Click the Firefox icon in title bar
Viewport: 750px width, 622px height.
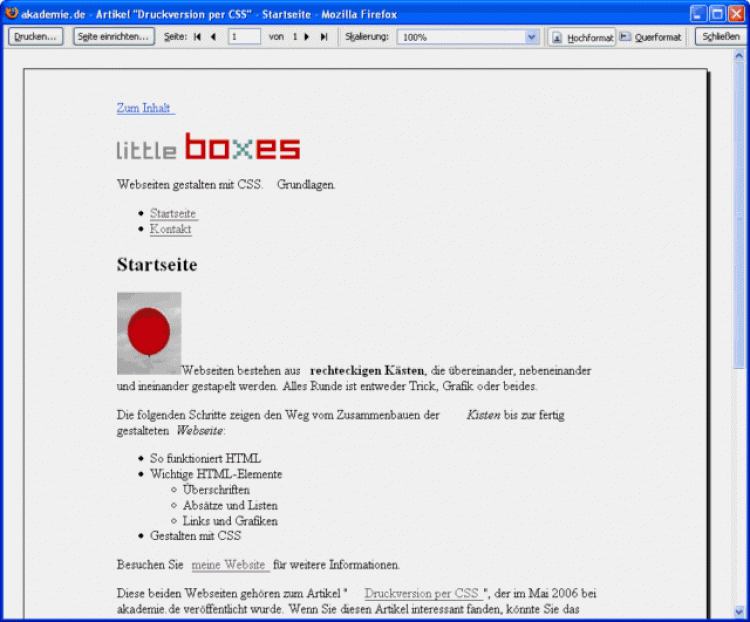(x=11, y=14)
